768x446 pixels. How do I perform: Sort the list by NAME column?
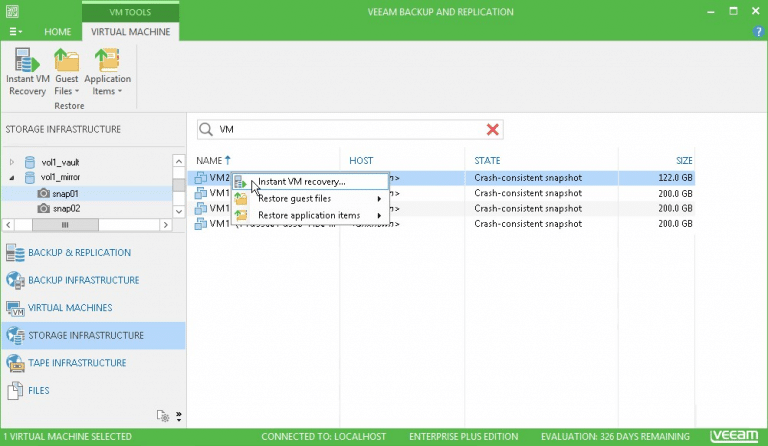pos(209,161)
